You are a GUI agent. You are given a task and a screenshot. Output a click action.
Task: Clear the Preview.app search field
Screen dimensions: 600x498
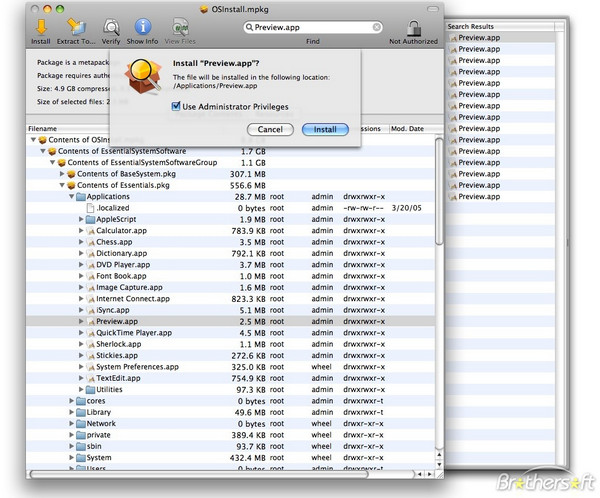tap(377, 27)
